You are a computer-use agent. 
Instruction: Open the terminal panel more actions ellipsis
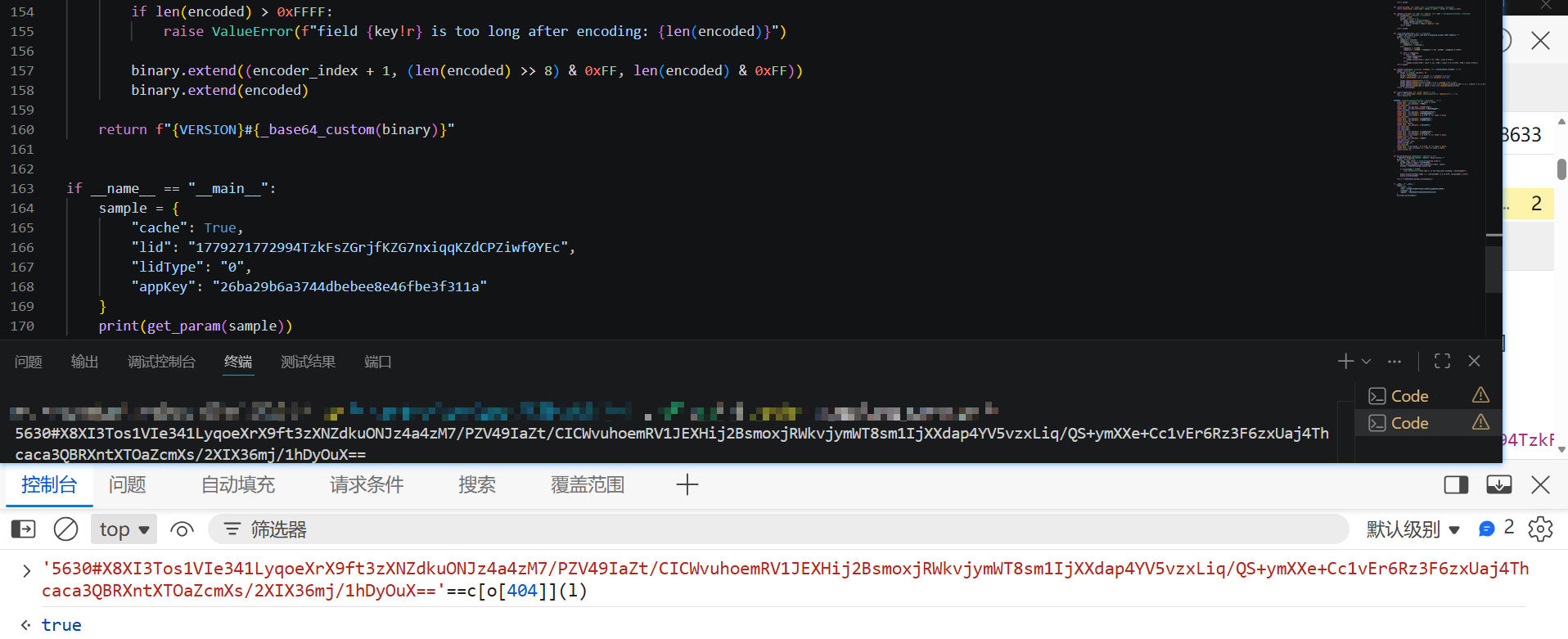1395,361
